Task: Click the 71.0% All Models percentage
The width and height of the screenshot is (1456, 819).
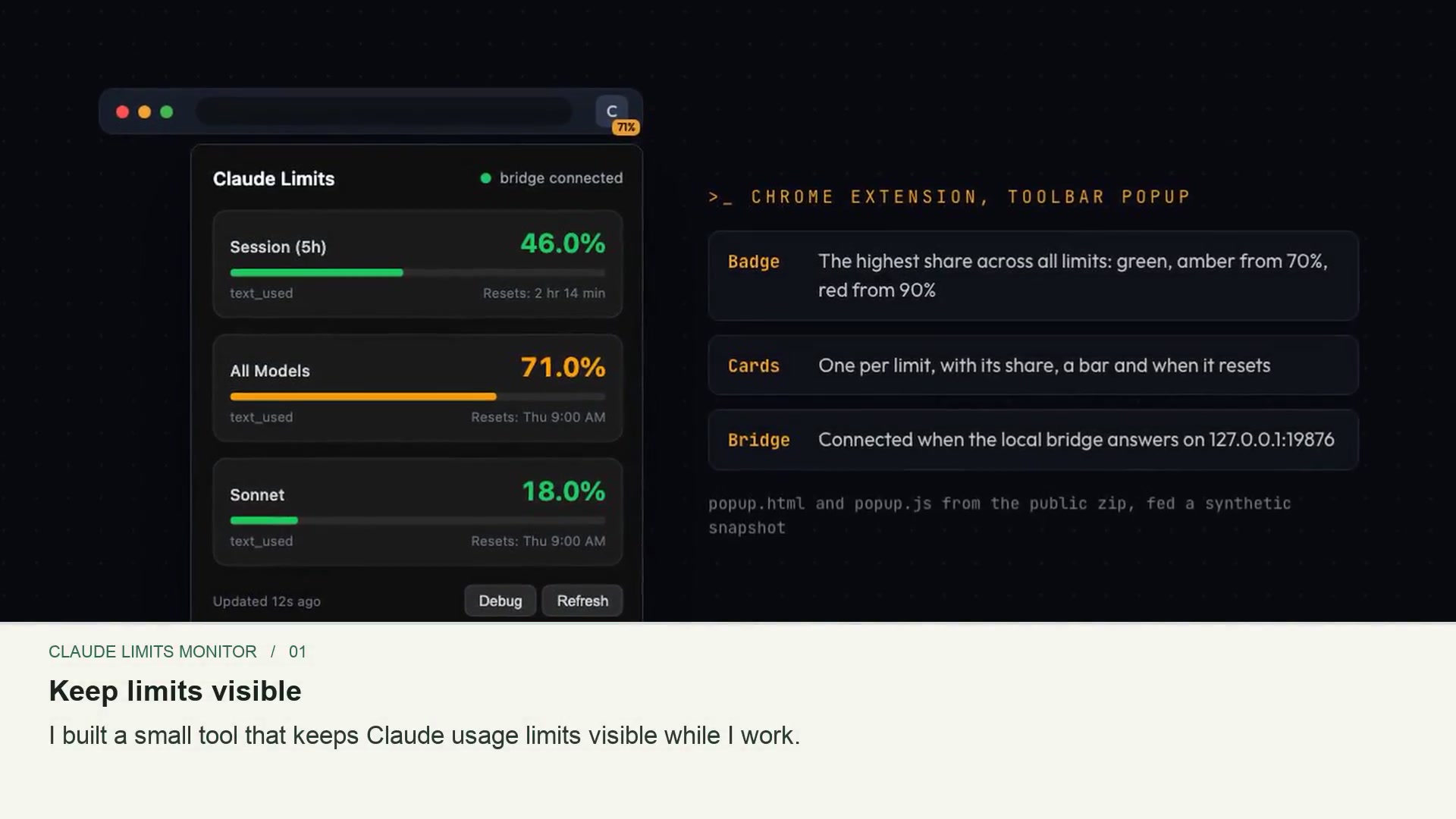Action: pyautogui.click(x=563, y=368)
